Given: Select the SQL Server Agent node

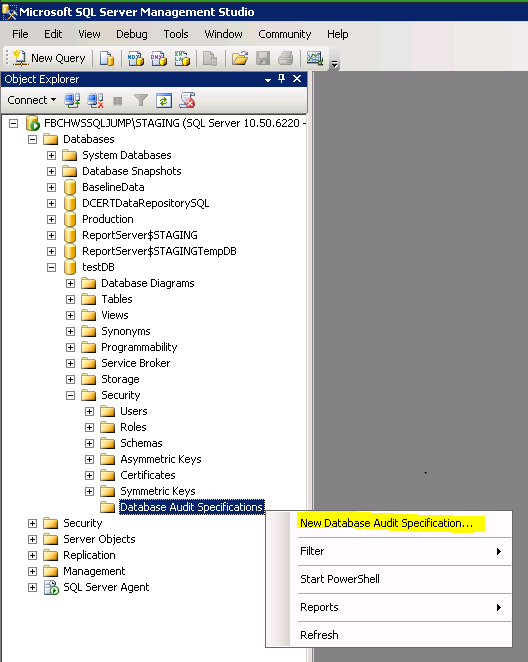Looking at the screenshot, I should [x=106, y=587].
